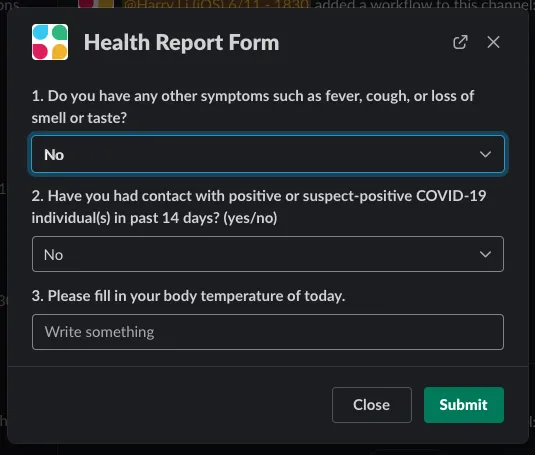This screenshot has width=535, height=455.
Task: Submit the health report form
Action: pyautogui.click(x=464, y=405)
